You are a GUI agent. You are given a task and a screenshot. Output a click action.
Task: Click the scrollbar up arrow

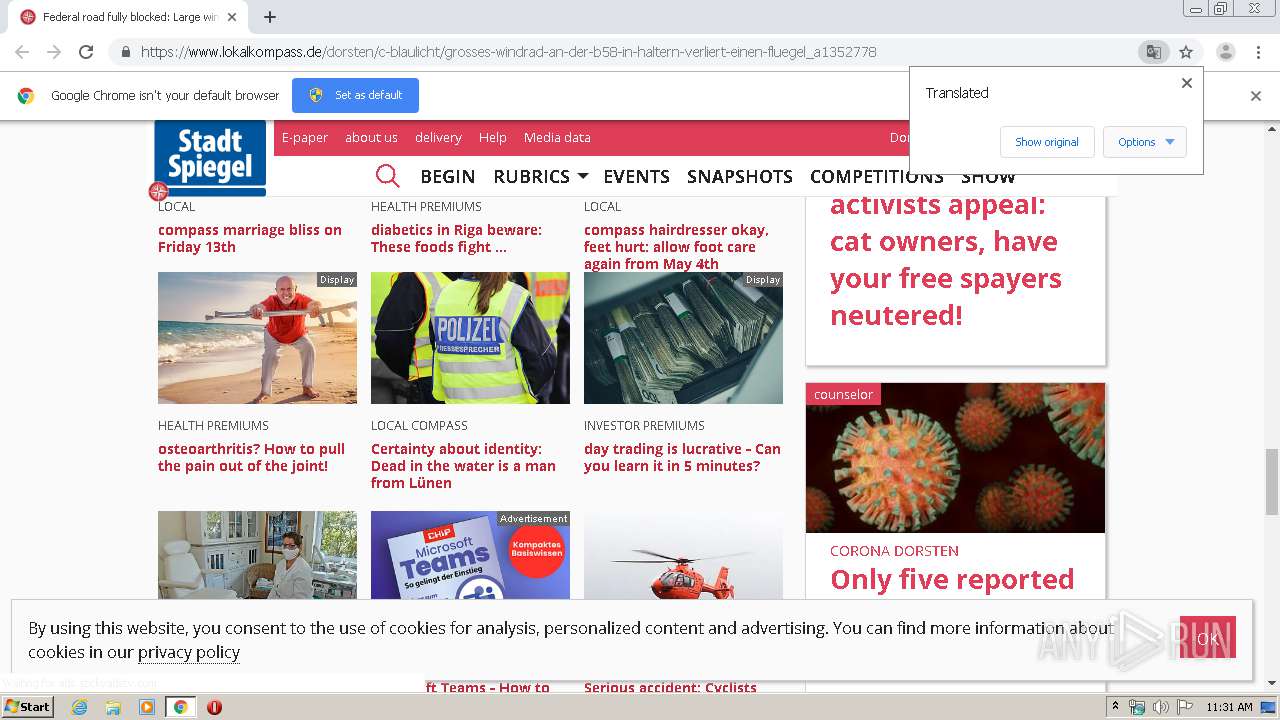tap(1272, 128)
